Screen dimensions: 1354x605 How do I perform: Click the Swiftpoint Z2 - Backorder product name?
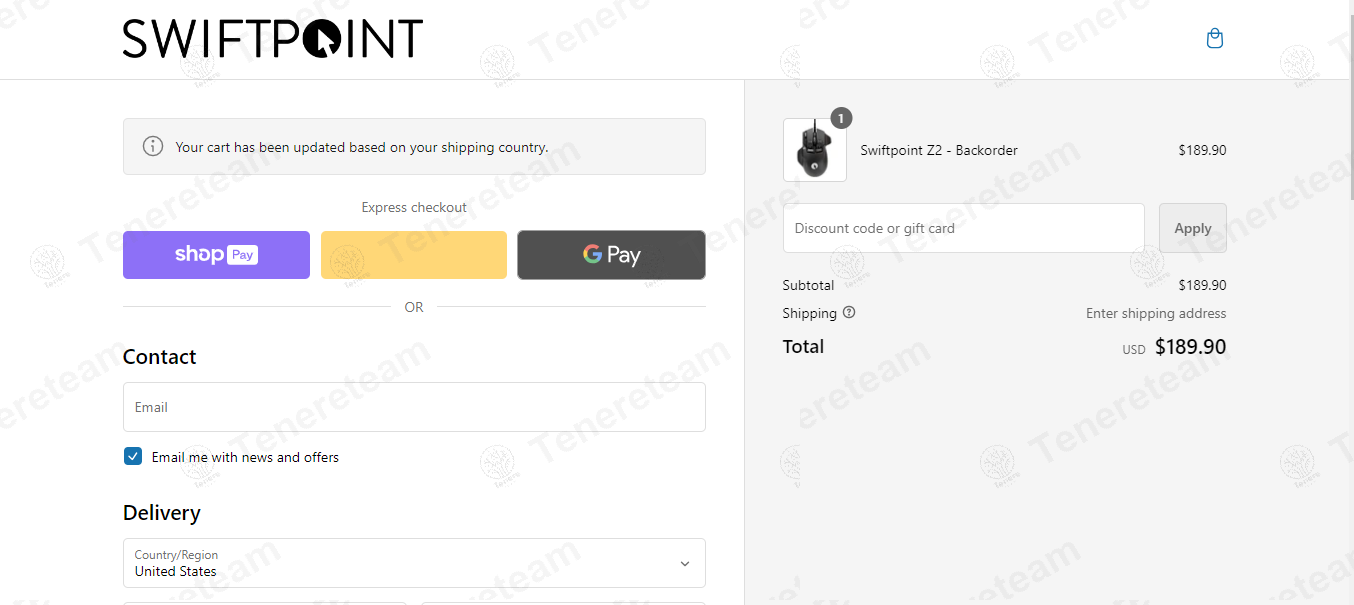point(938,151)
